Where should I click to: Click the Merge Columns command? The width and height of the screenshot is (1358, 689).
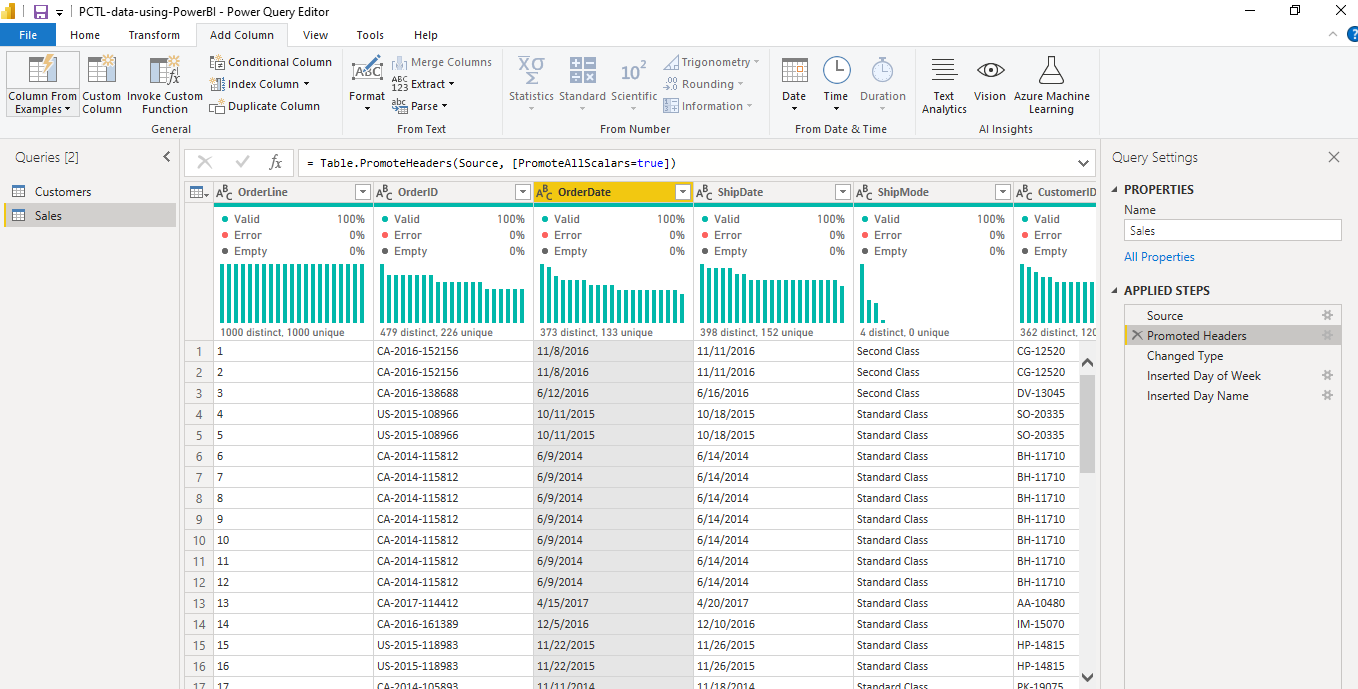click(x=442, y=62)
